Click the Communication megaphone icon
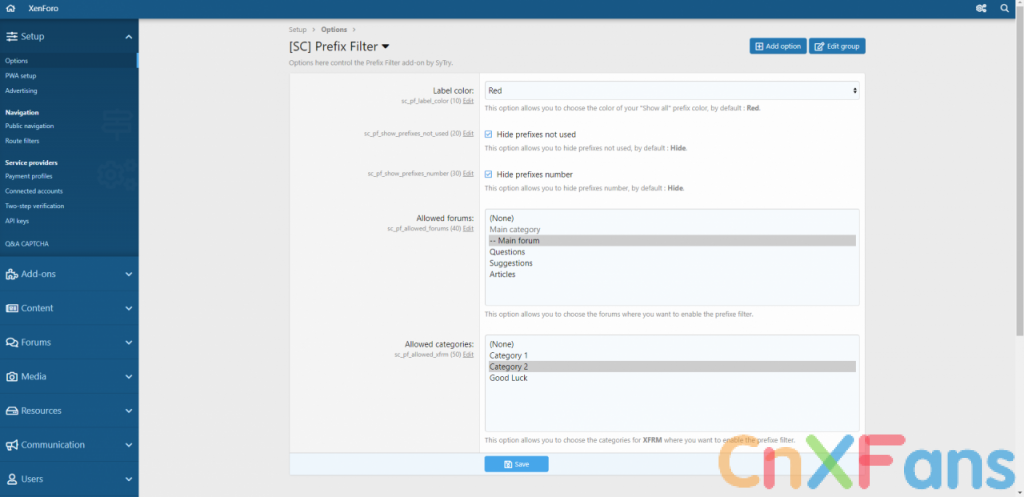Image resolution: width=1024 pixels, height=497 pixels. pos(11,445)
